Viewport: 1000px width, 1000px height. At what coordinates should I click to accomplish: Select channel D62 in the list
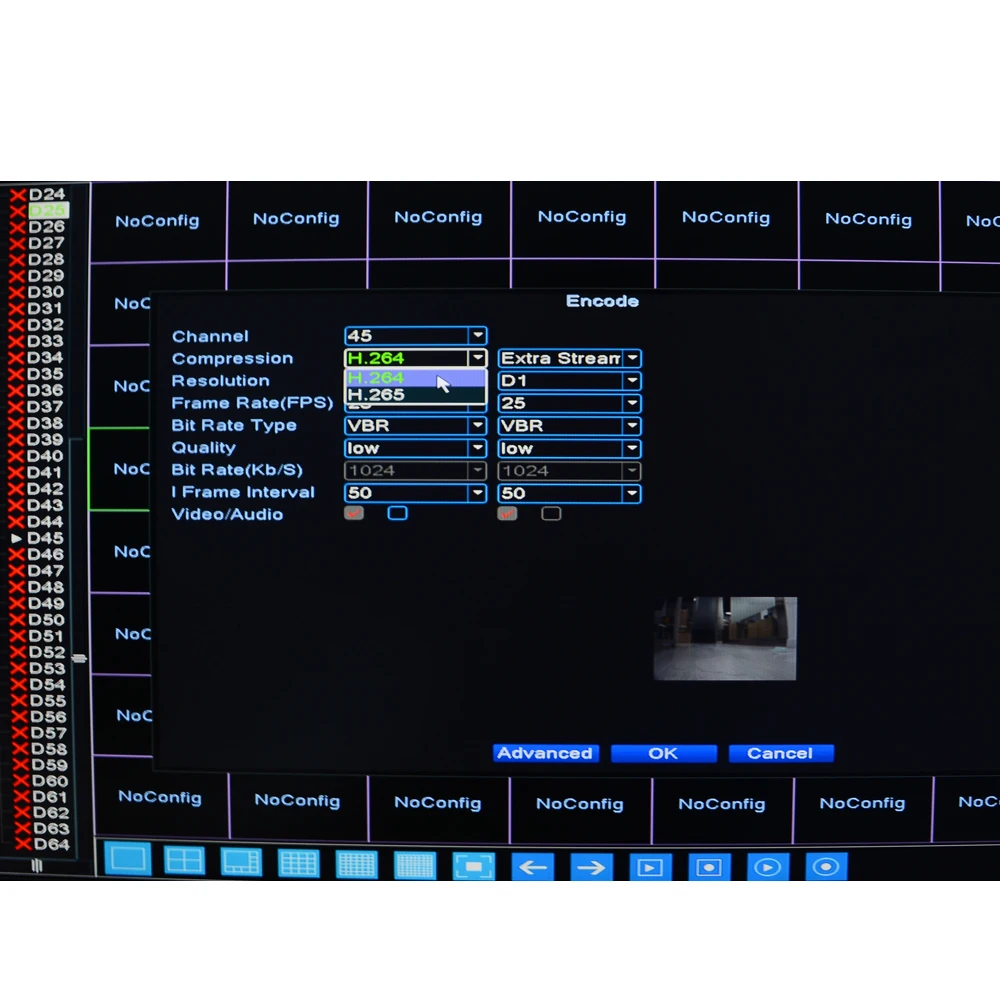click(50, 813)
